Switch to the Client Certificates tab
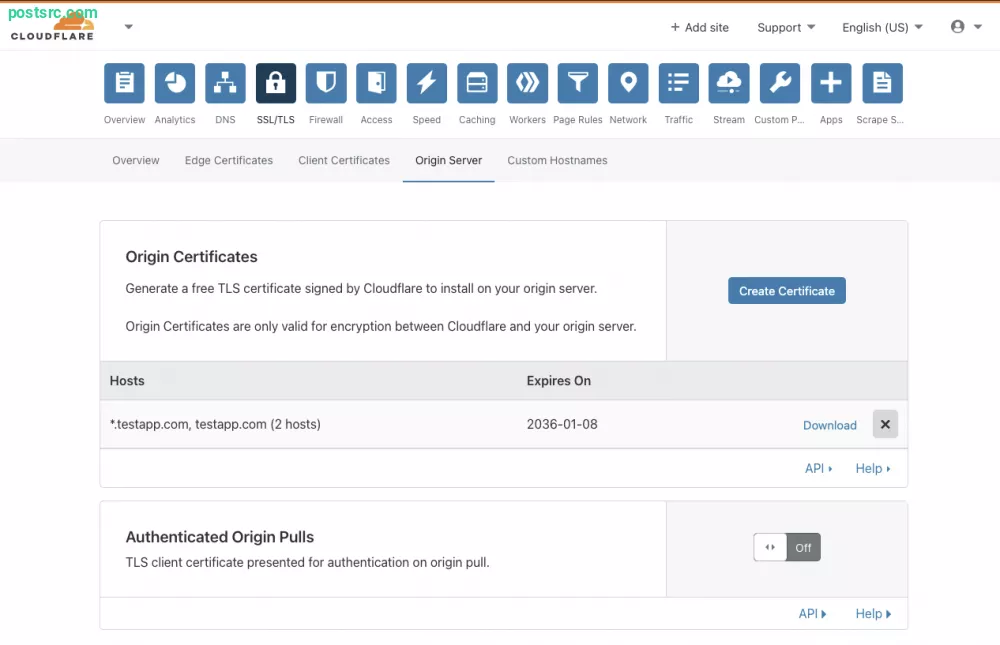This screenshot has width=1000, height=645. pos(344,160)
